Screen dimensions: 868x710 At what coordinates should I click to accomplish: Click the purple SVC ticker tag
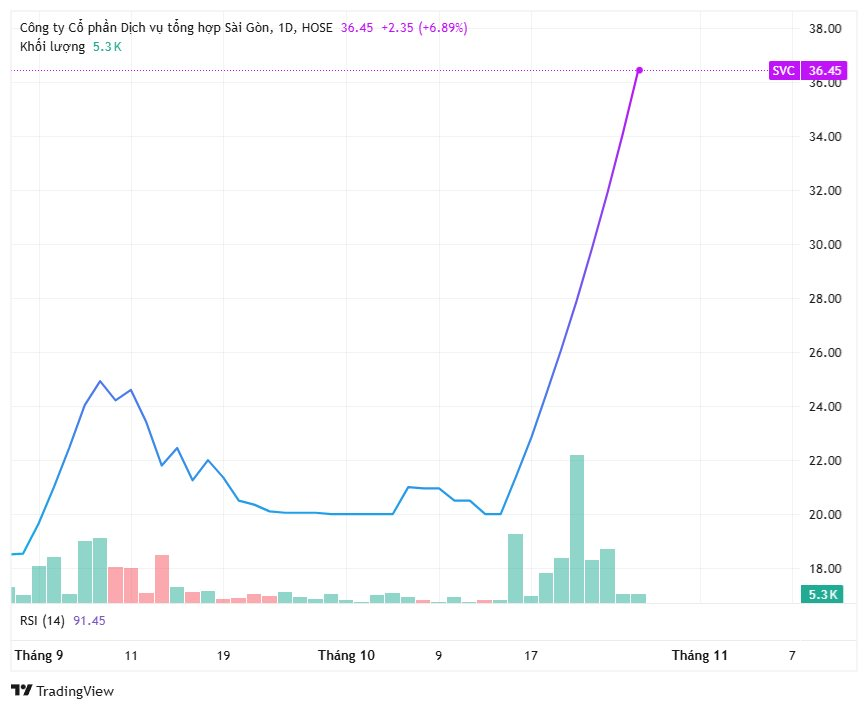coord(784,70)
